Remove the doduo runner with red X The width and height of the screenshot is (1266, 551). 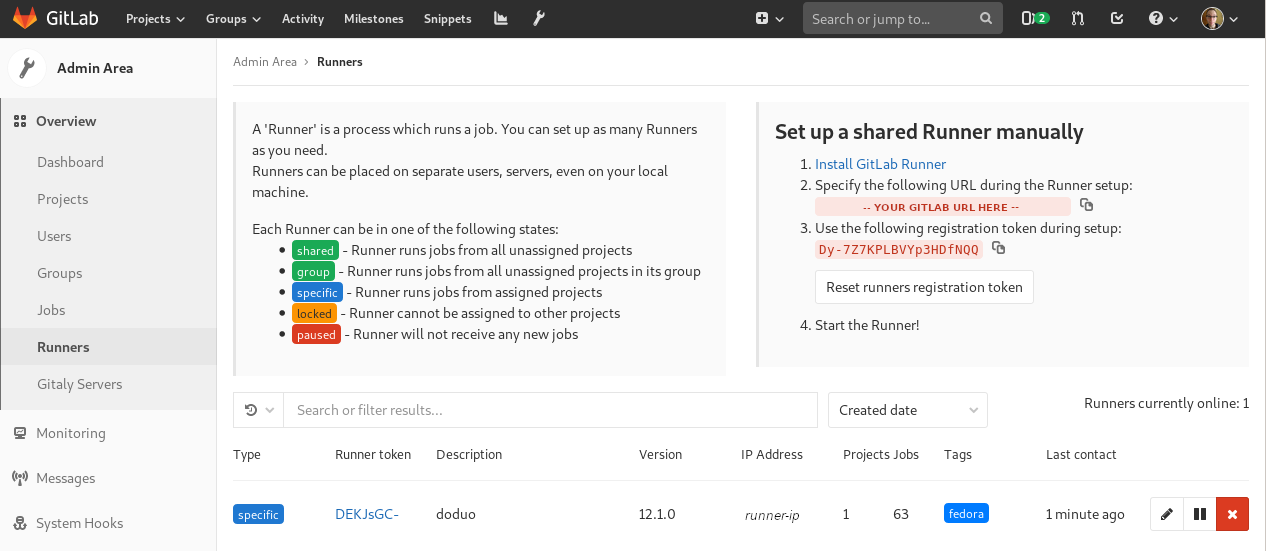(1232, 514)
